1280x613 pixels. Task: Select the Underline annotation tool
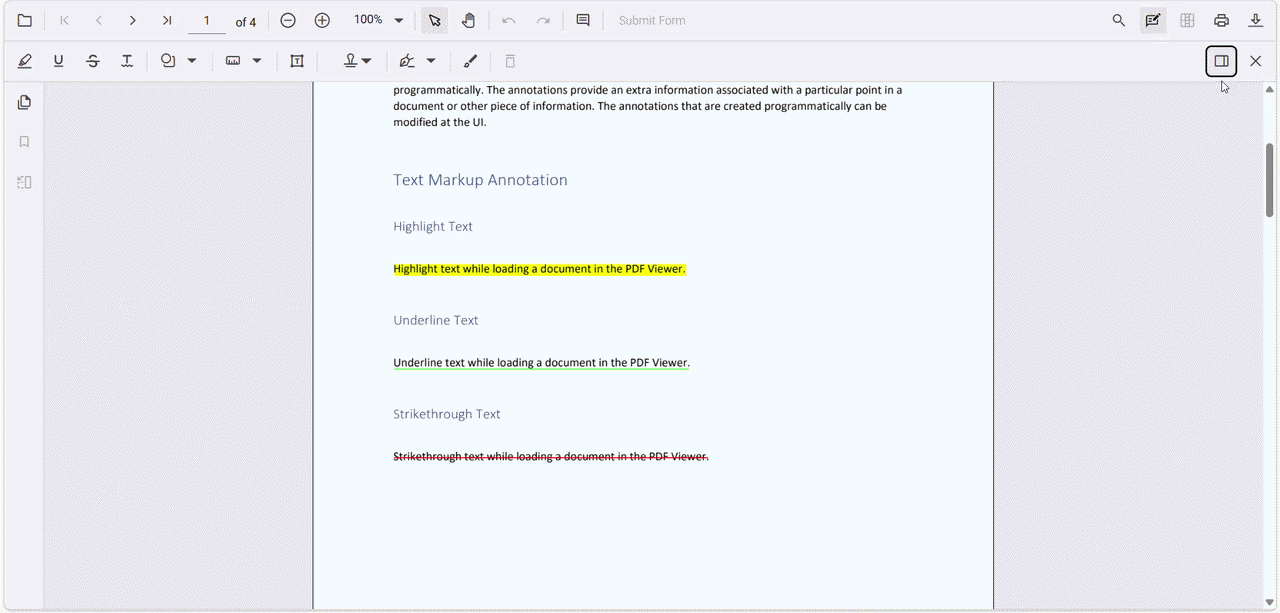coord(59,61)
